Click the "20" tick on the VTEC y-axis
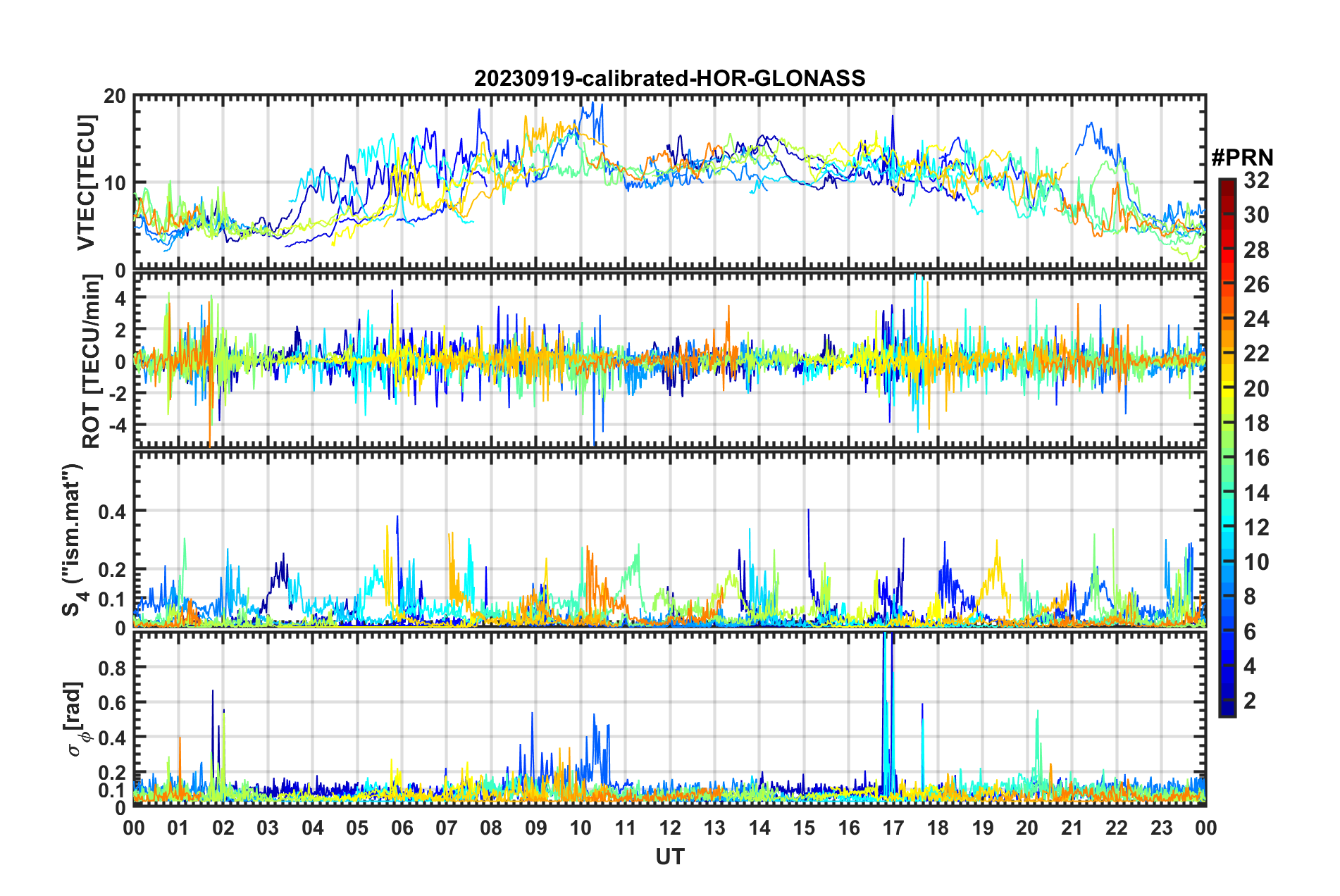This screenshot has width=1340, height=896. pos(115,97)
